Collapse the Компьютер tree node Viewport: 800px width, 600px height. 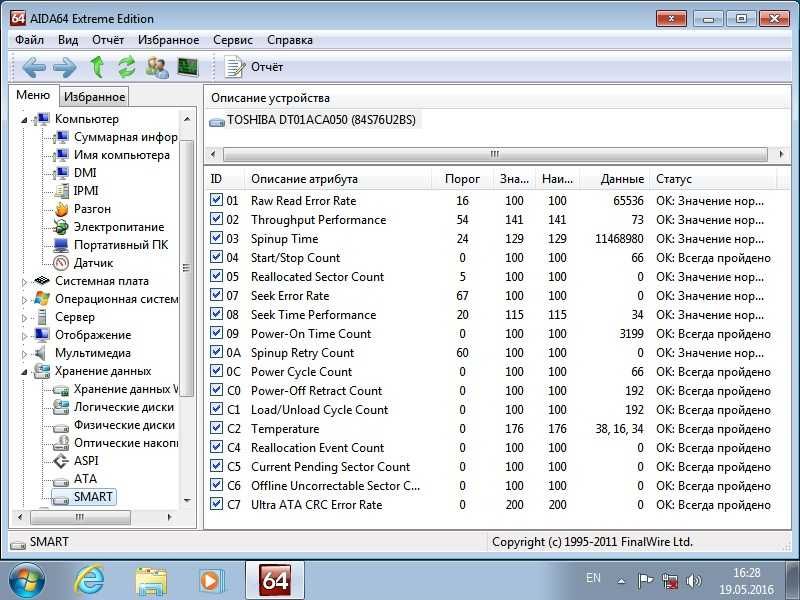[x=24, y=120]
